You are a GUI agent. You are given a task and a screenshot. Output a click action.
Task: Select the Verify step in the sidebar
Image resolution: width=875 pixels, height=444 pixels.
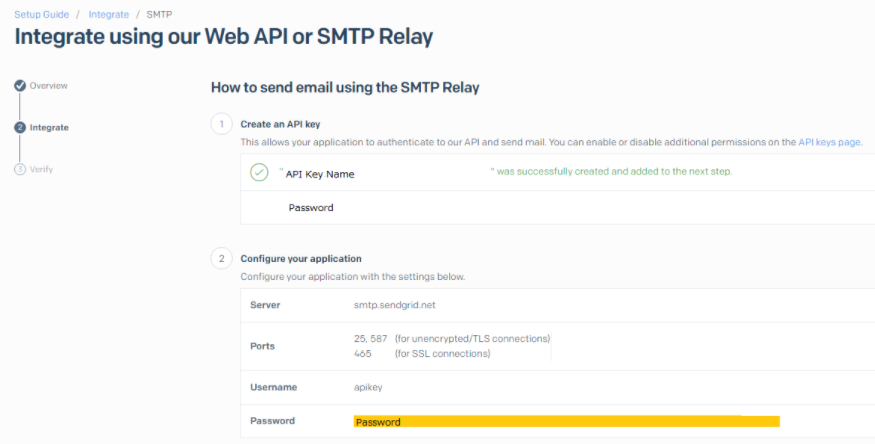(41, 169)
